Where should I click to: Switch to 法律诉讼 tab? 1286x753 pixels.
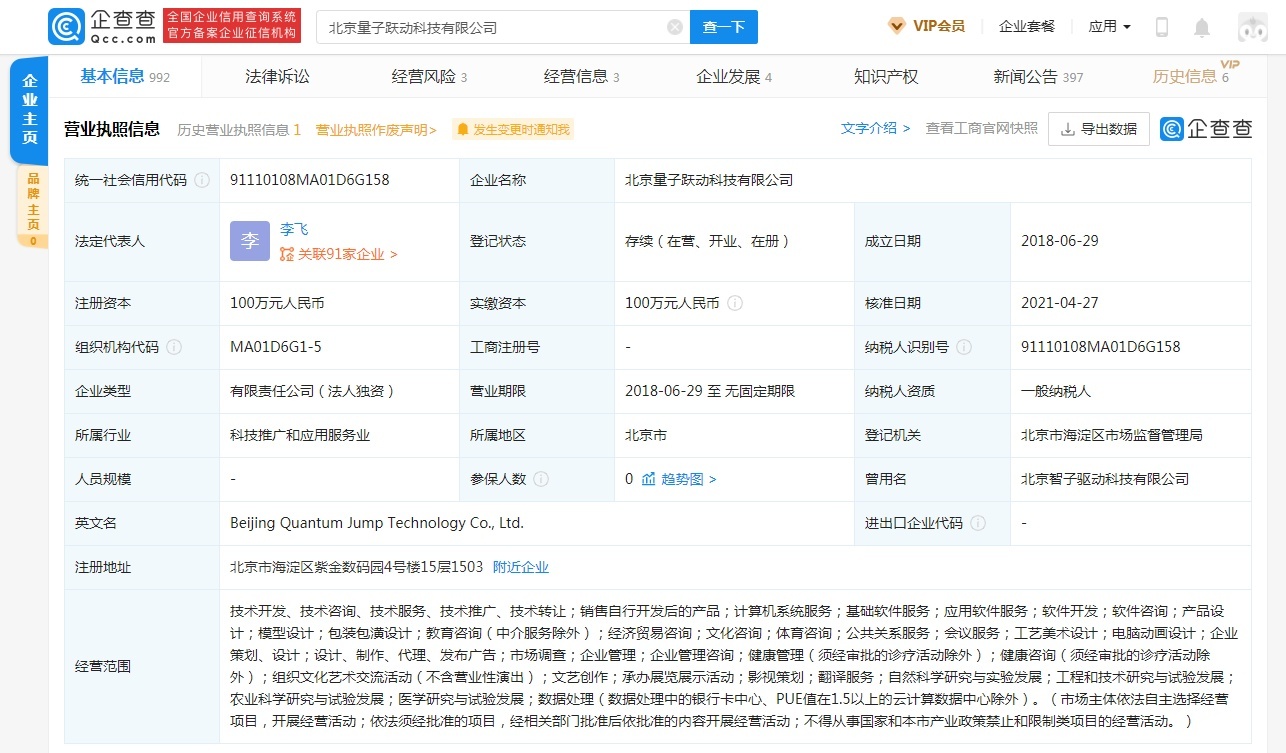[x=277, y=76]
